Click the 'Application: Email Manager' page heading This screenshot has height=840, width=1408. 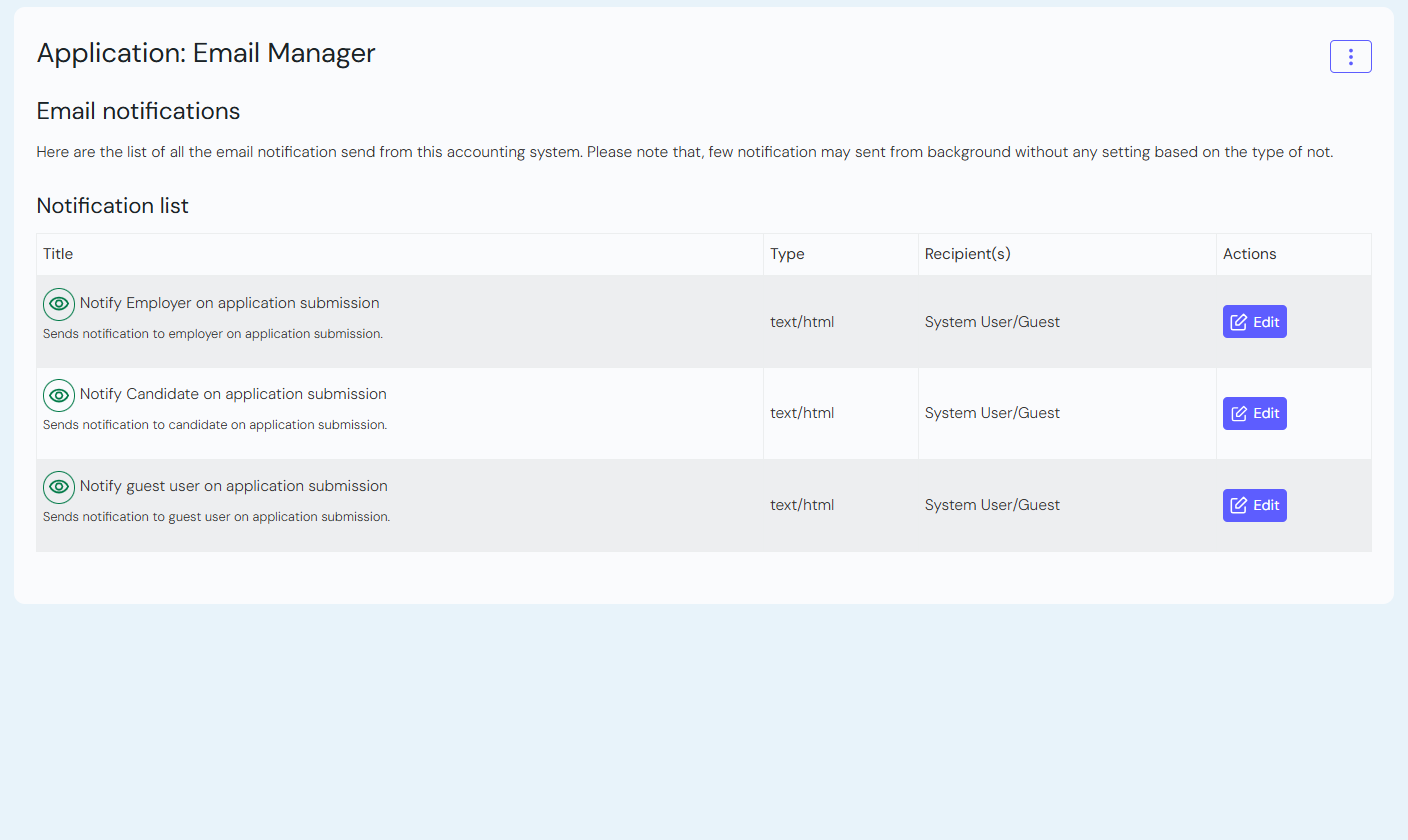coord(206,53)
